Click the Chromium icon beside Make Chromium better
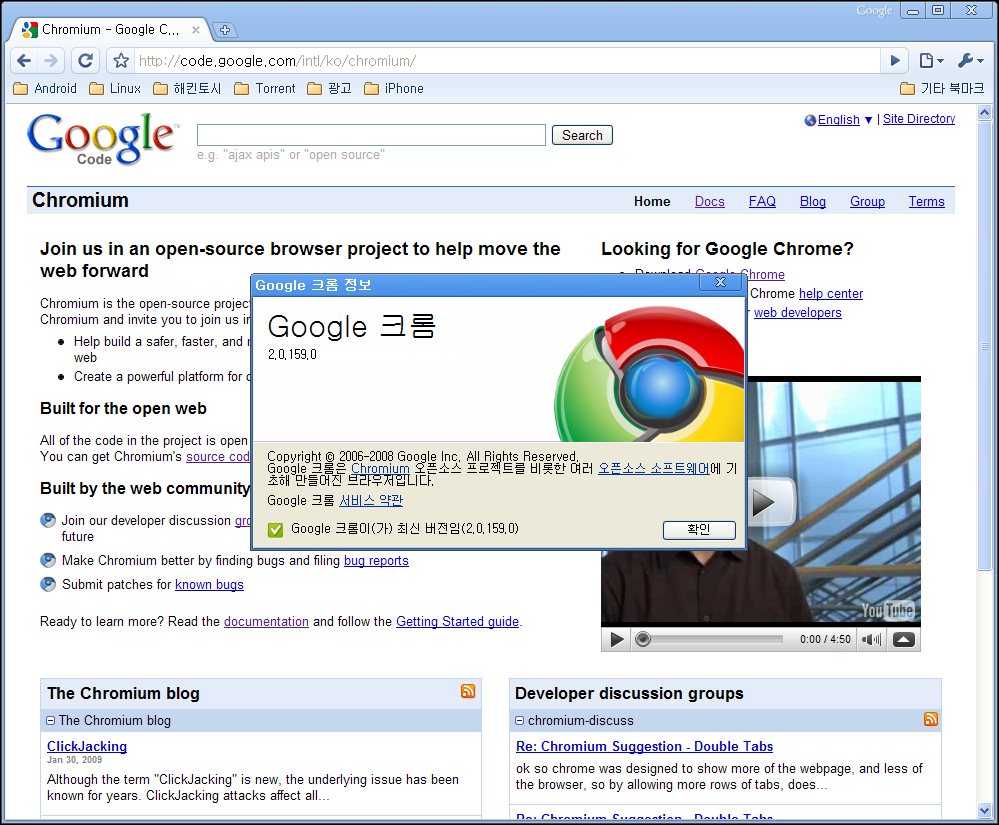Image resolution: width=999 pixels, height=825 pixels. [x=48, y=560]
